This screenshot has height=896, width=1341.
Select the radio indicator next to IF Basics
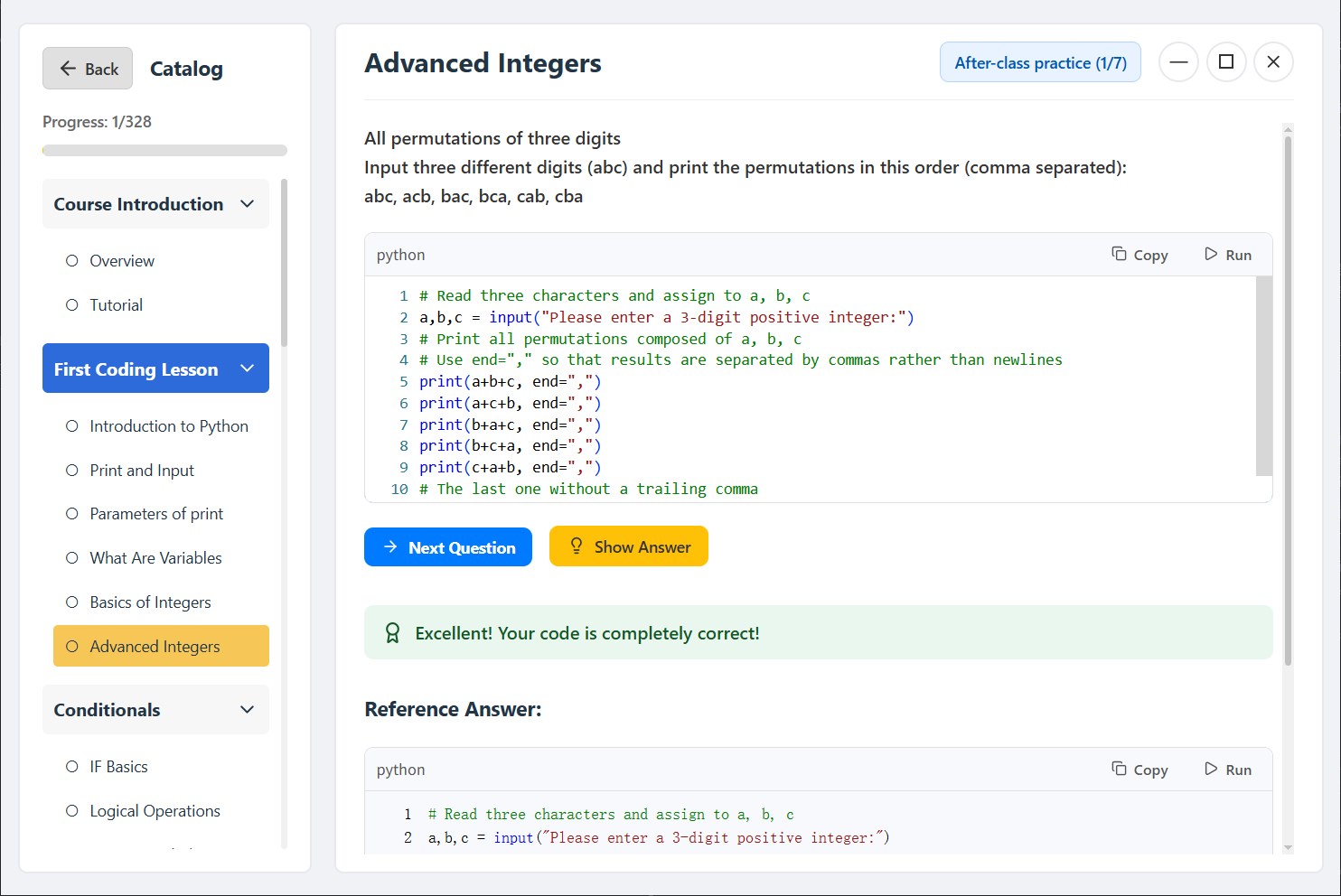(x=72, y=766)
